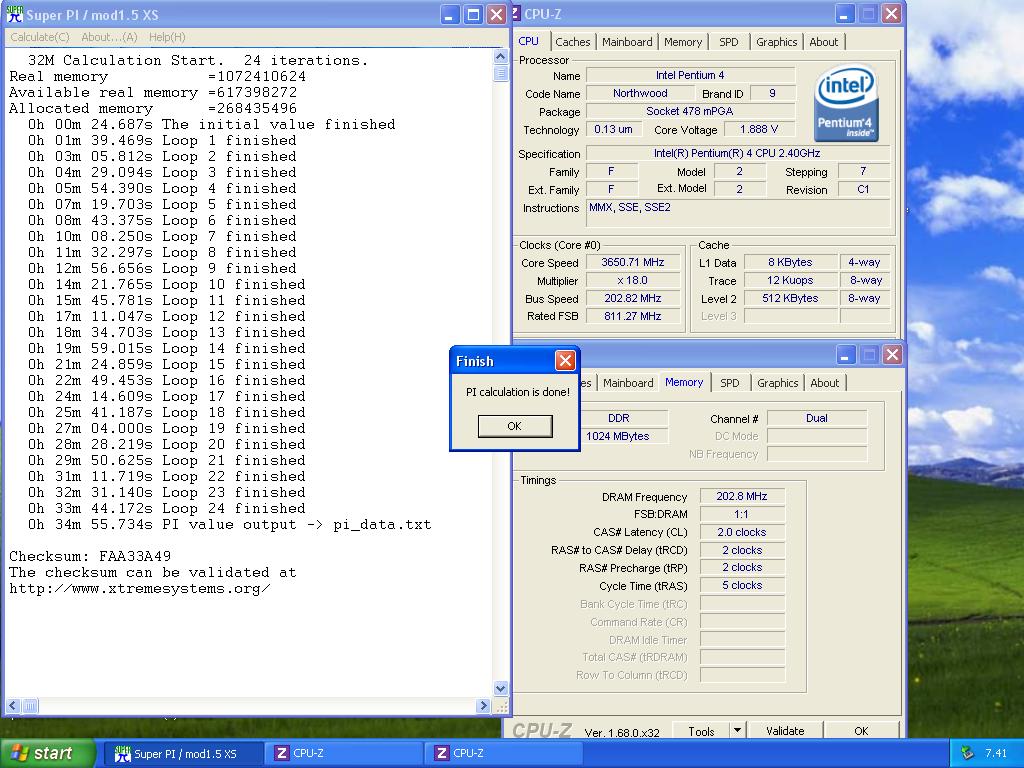Viewport: 1024px width, 768px height.
Task: Click the Technology 0.13 um value
Action: 613,129
